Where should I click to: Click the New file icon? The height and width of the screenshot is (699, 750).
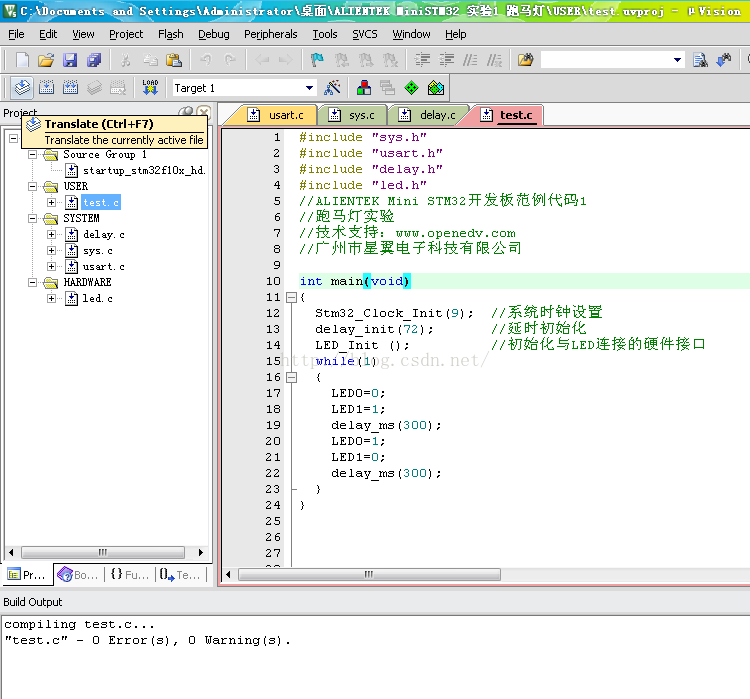[22, 60]
